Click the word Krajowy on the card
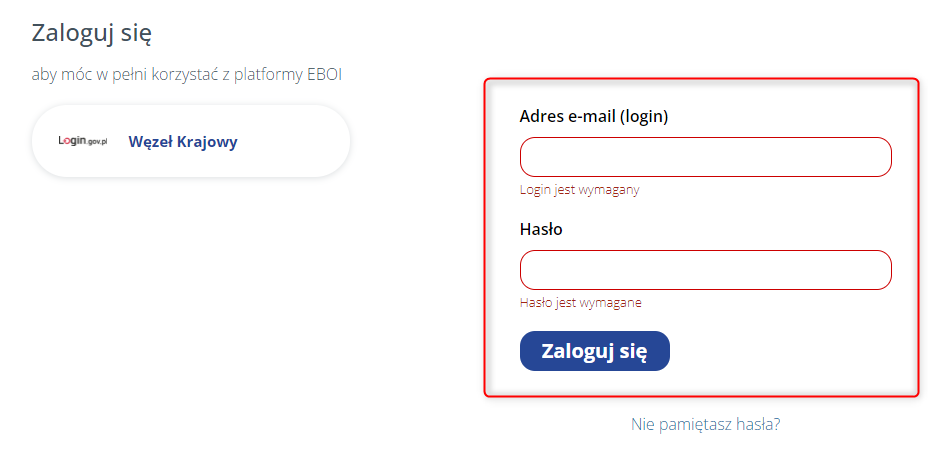 [x=208, y=142]
